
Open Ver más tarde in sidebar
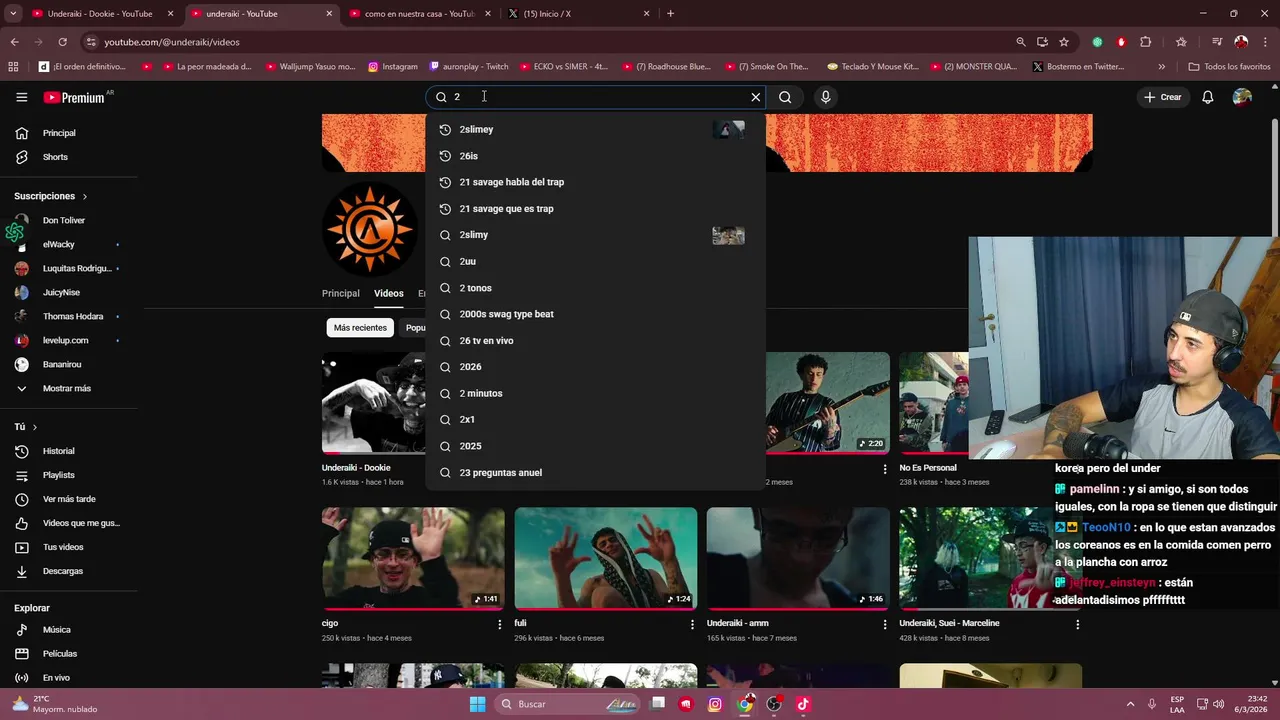[x=68, y=499]
